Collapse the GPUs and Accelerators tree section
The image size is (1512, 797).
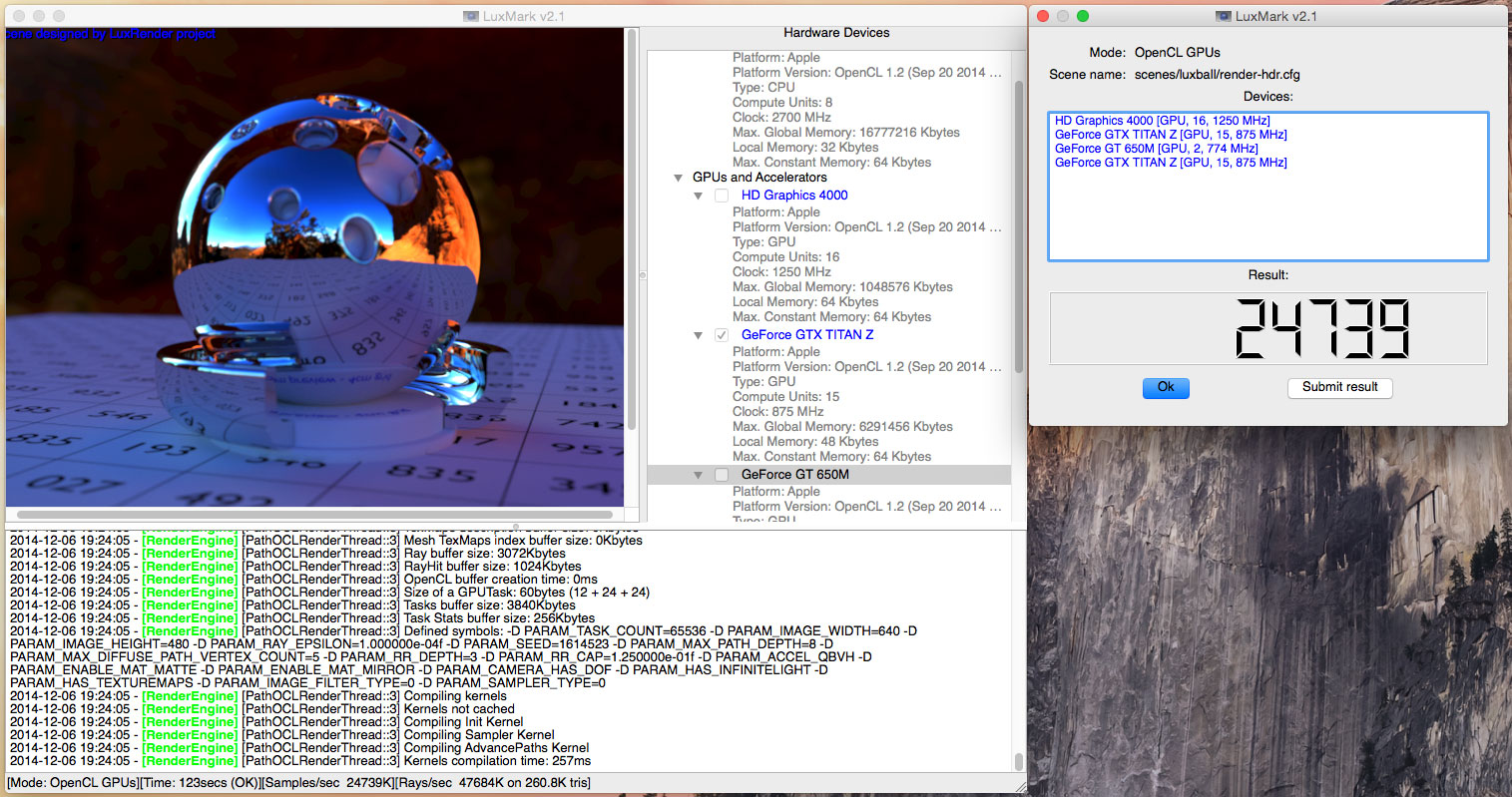679,178
